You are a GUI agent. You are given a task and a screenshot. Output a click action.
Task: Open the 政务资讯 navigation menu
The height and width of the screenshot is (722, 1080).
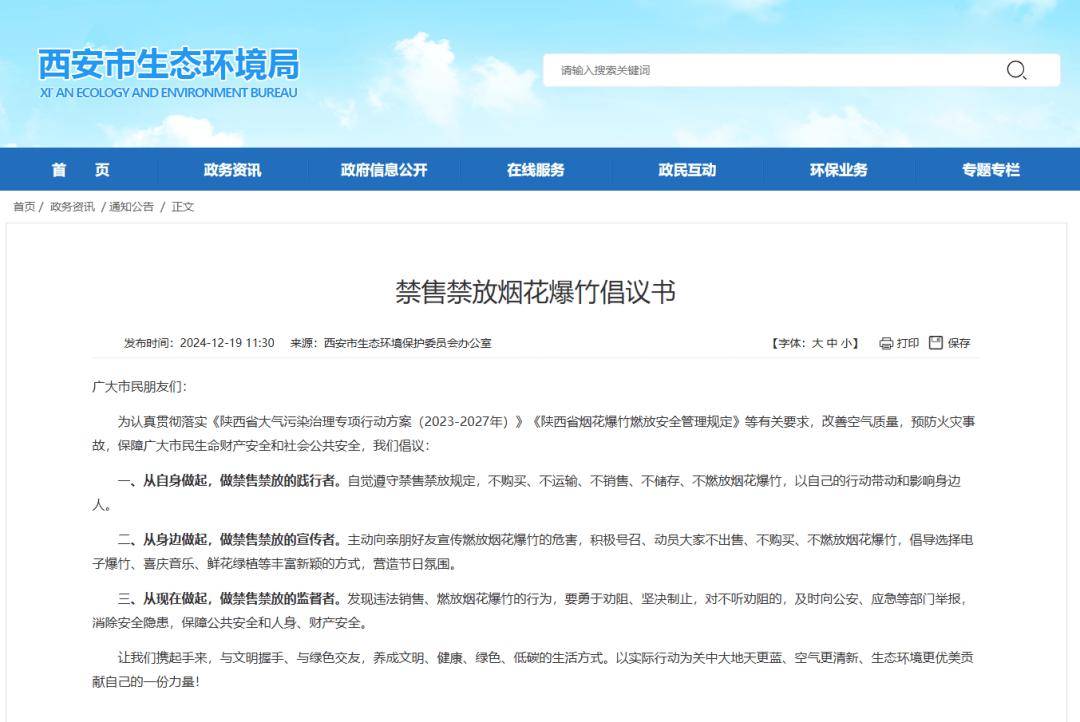pos(232,170)
